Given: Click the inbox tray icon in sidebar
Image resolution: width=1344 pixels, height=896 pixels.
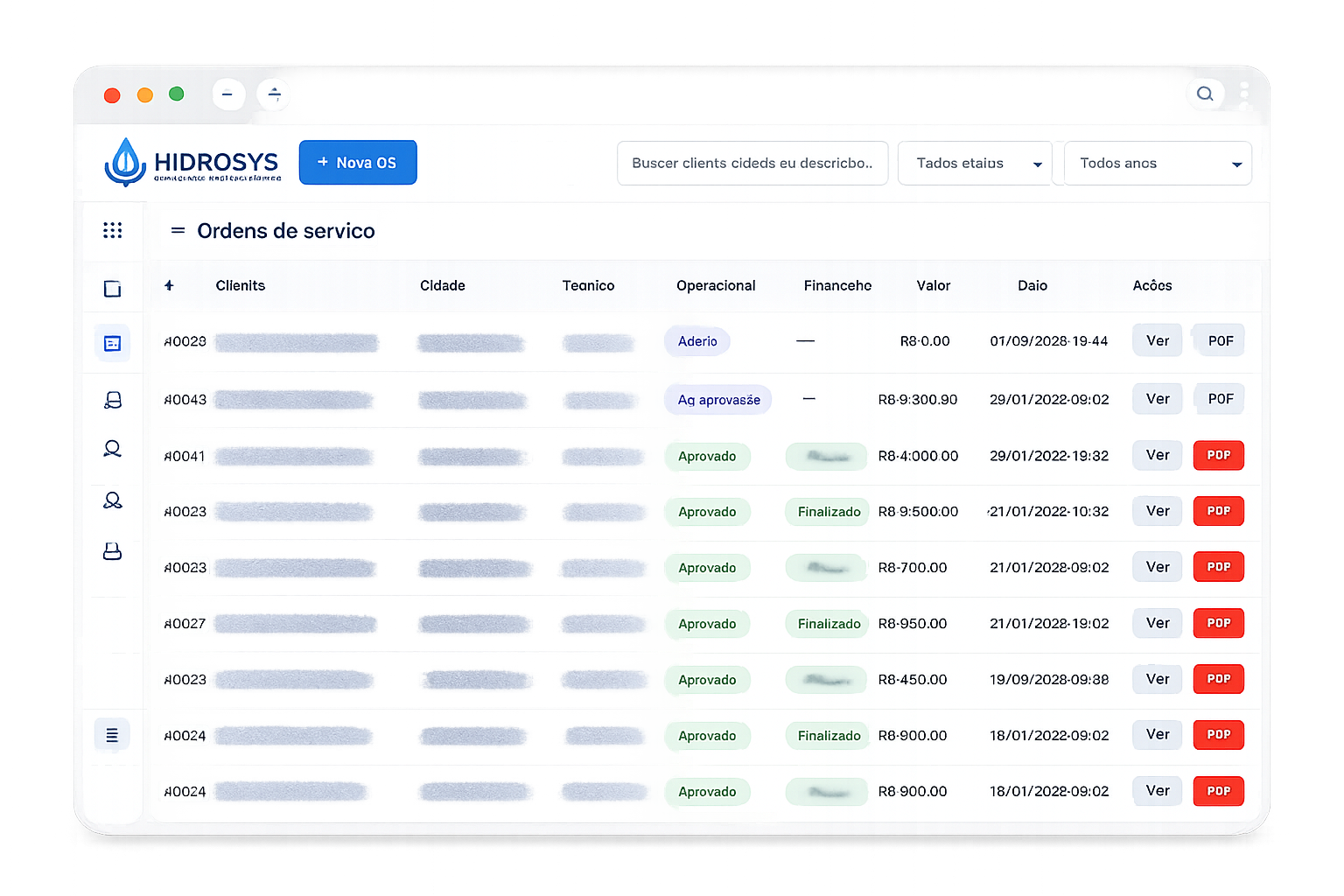Looking at the screenshot, I should (x=112, y=551).
